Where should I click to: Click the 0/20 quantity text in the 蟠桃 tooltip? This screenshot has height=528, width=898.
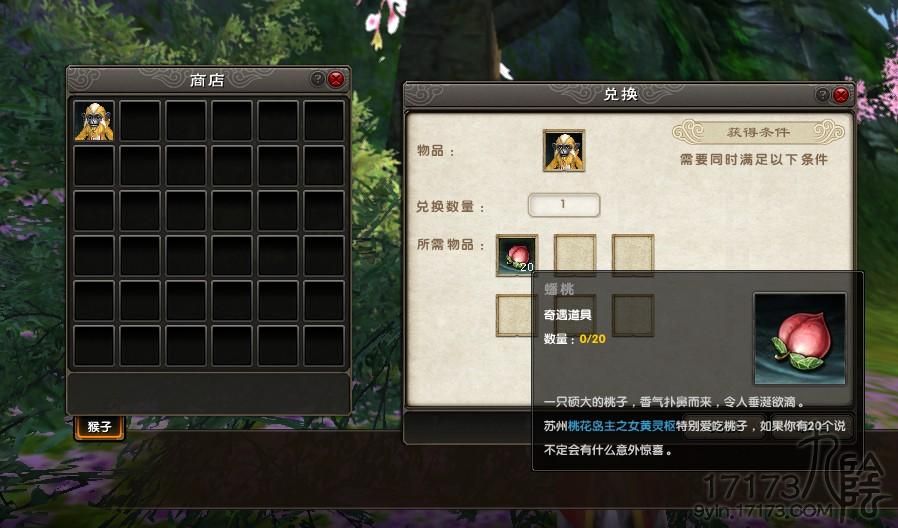point(592,339)
